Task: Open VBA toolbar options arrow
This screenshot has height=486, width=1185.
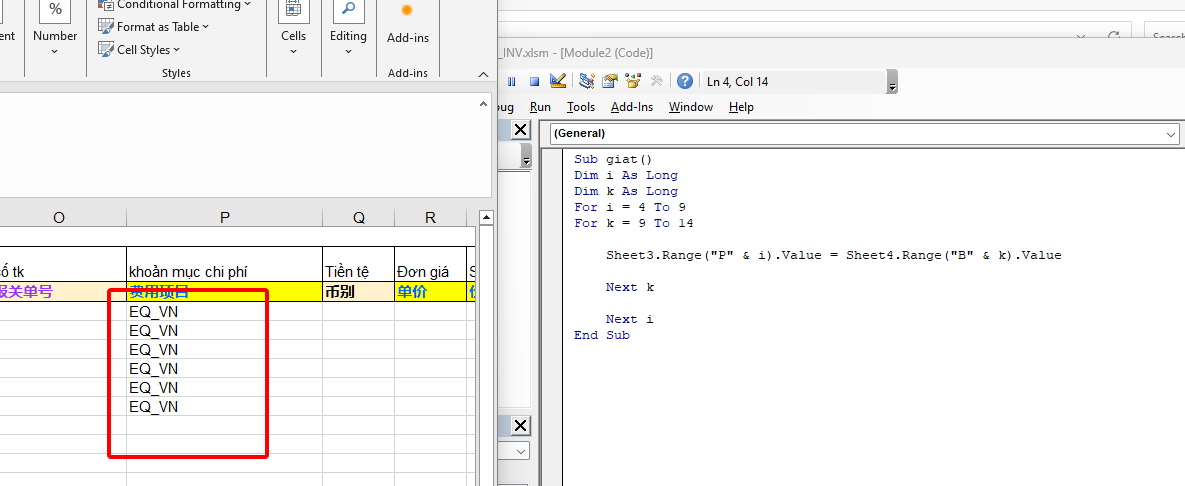Action: click(x=893, y=82)
